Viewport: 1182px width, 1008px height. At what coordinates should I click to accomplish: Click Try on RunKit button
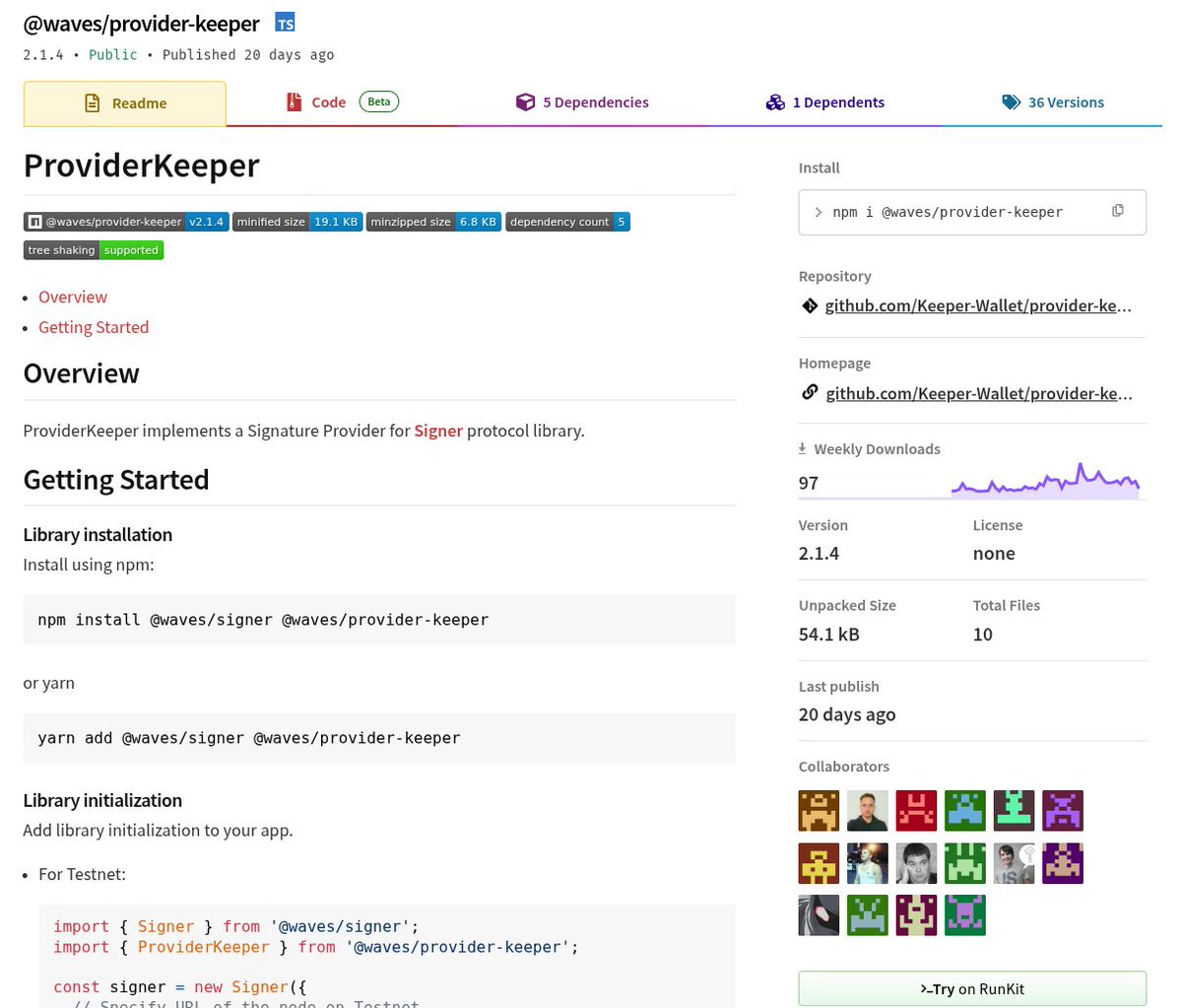(x=972, y=988)
